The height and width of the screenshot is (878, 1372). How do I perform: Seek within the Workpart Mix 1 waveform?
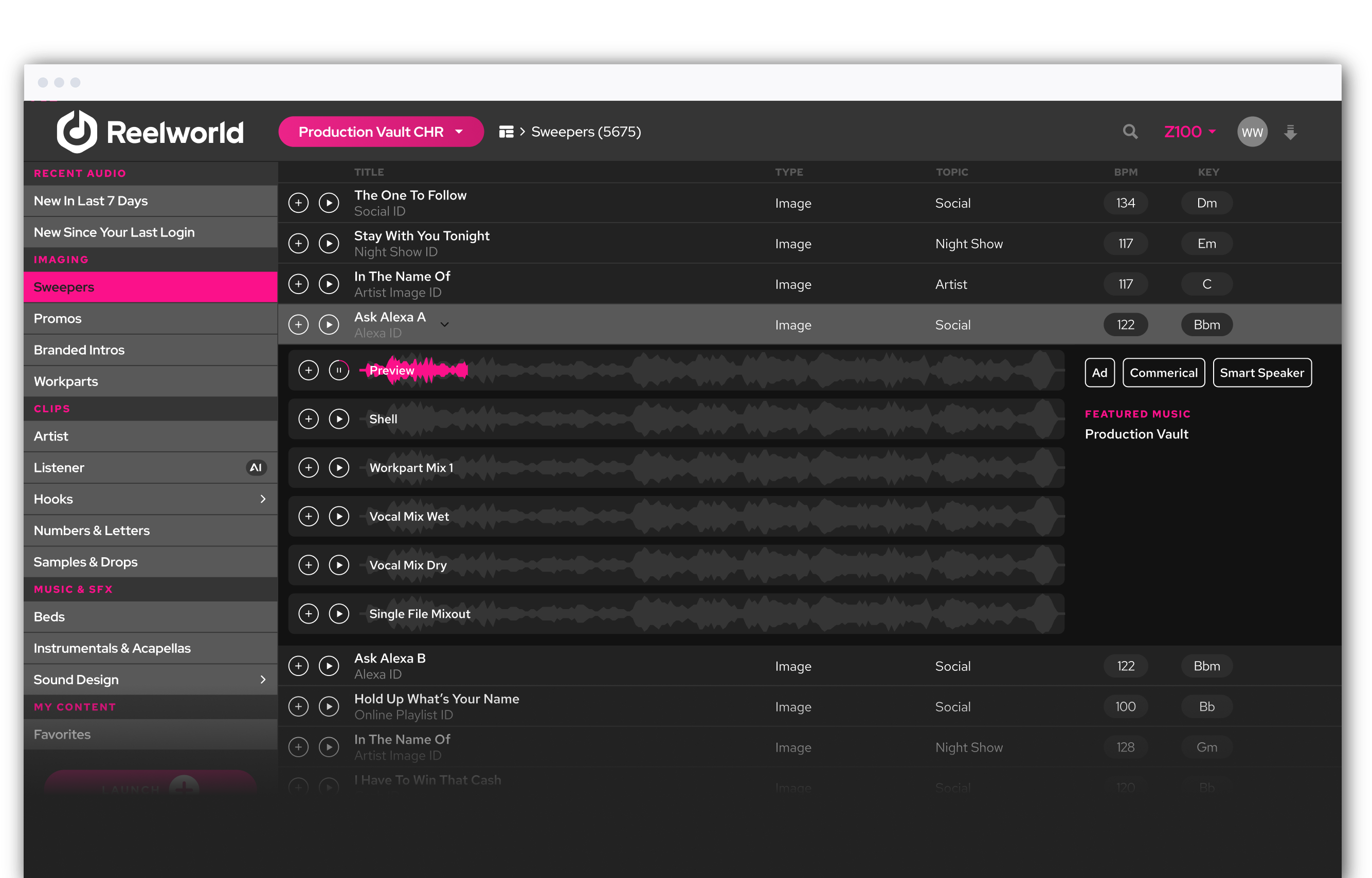coord(713,467)
